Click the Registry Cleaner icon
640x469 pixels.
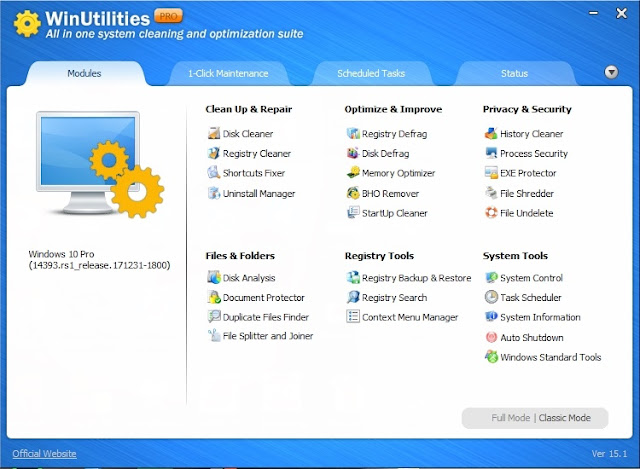[213, 153]
